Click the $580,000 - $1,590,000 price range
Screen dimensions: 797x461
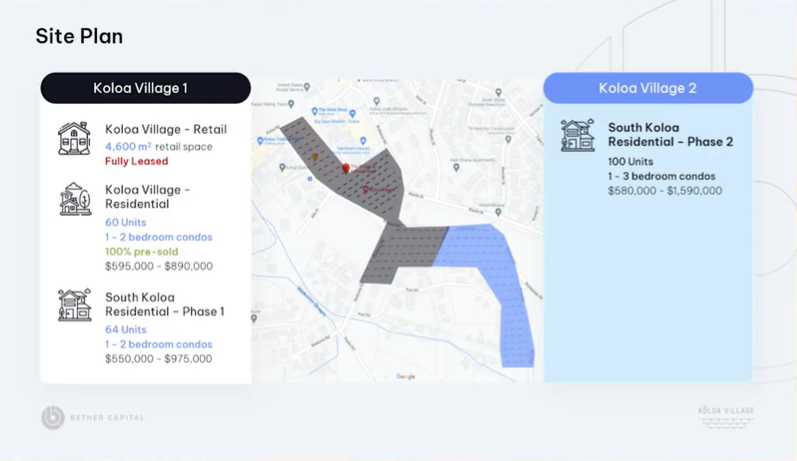(664, 190)
